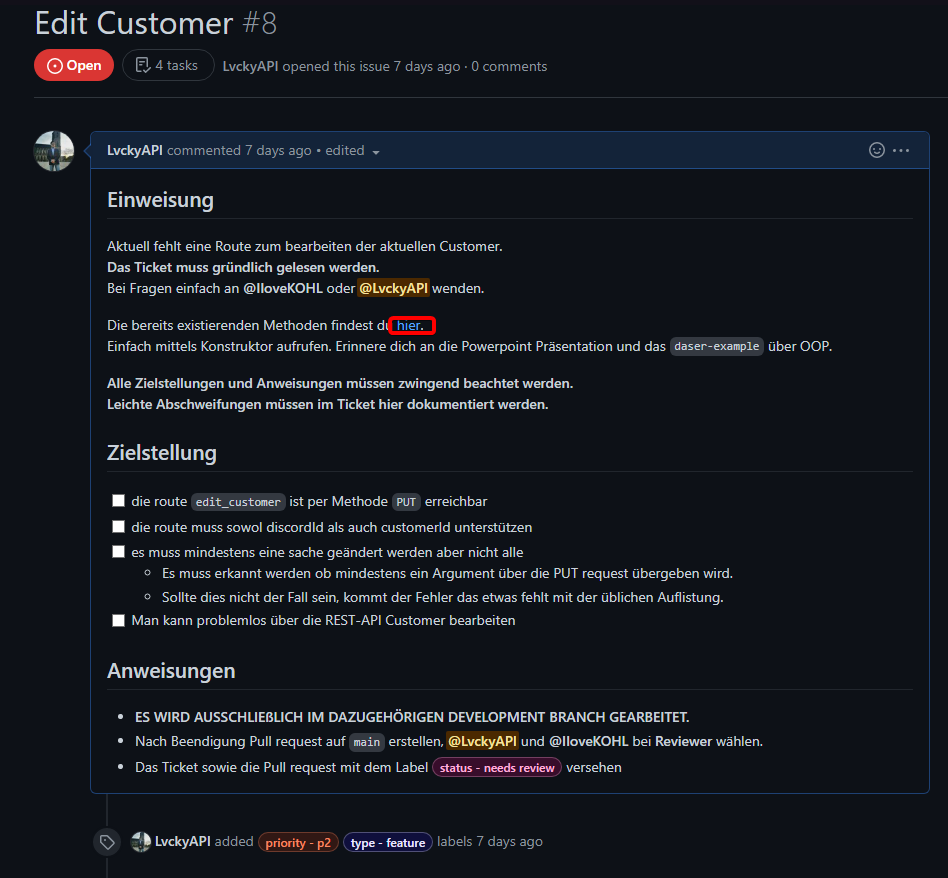Check the discordId and customerId task

coord(118,527)
